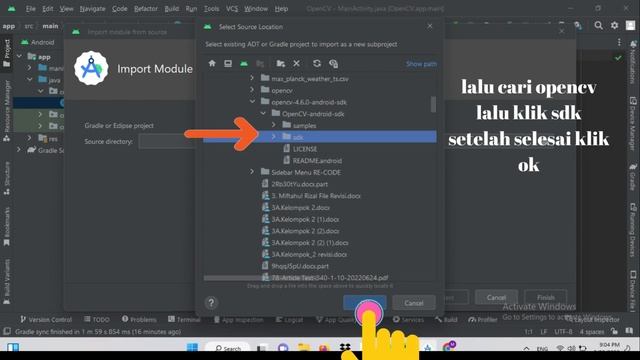This screenshot has height=360, width=640.
Task: Select README.android file
Action: 317,160
